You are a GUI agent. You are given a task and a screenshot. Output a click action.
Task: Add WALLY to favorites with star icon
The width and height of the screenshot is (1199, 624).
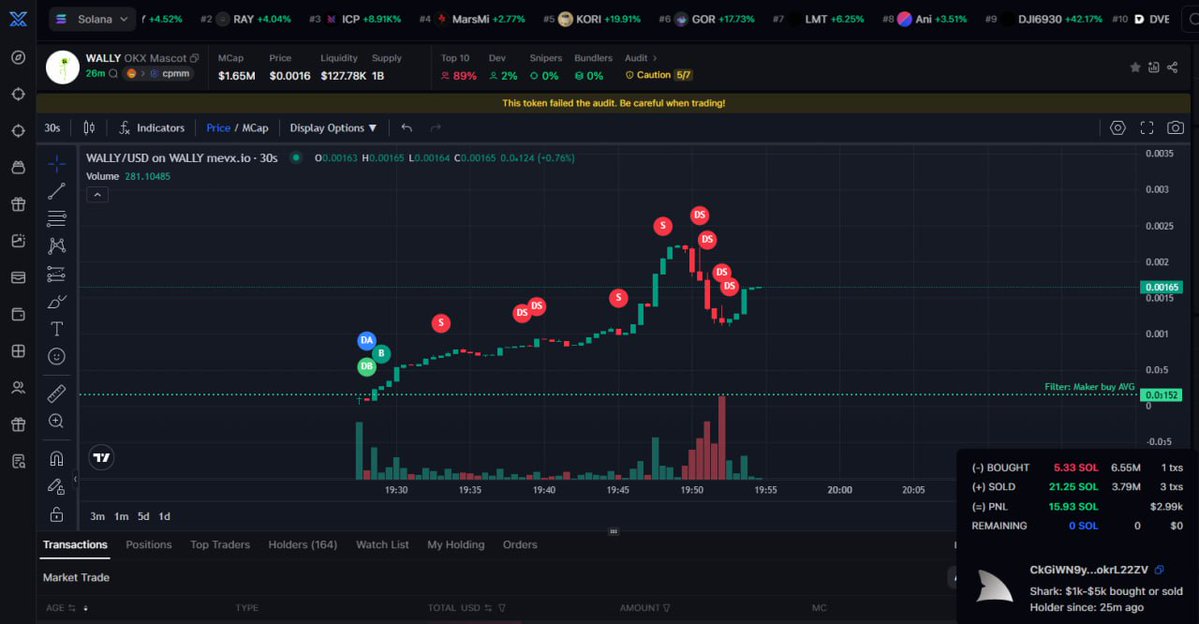click(1135, 67)
